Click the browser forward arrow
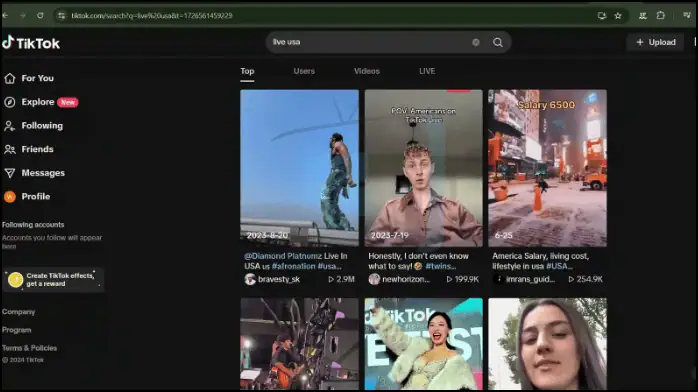 click(x=23, y=16)
